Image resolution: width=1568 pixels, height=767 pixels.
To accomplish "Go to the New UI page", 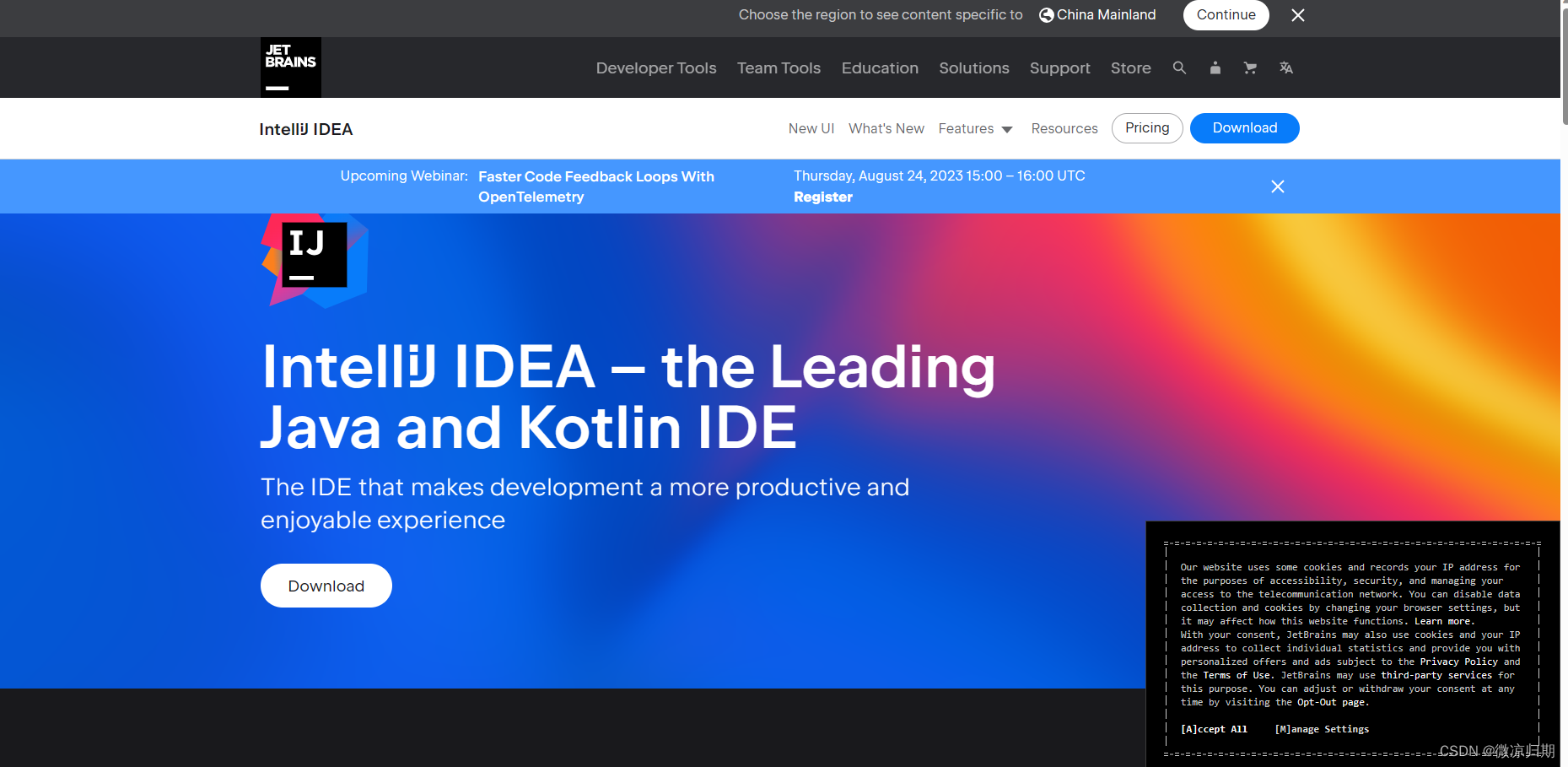I will click(x=811, y=128).
